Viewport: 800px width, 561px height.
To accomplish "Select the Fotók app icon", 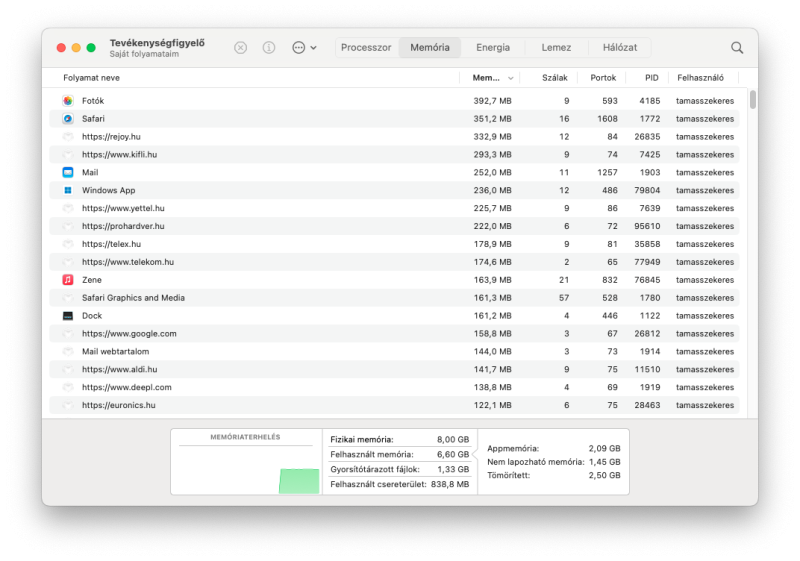I will tap(68, 101).
